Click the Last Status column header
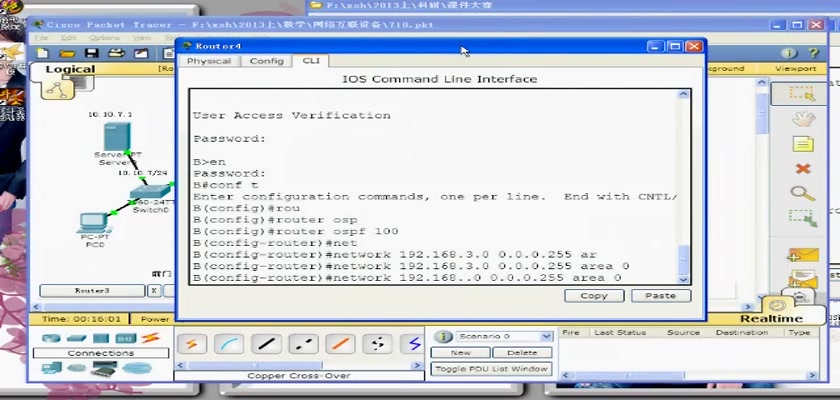840x400 pixels. point(620,333)
